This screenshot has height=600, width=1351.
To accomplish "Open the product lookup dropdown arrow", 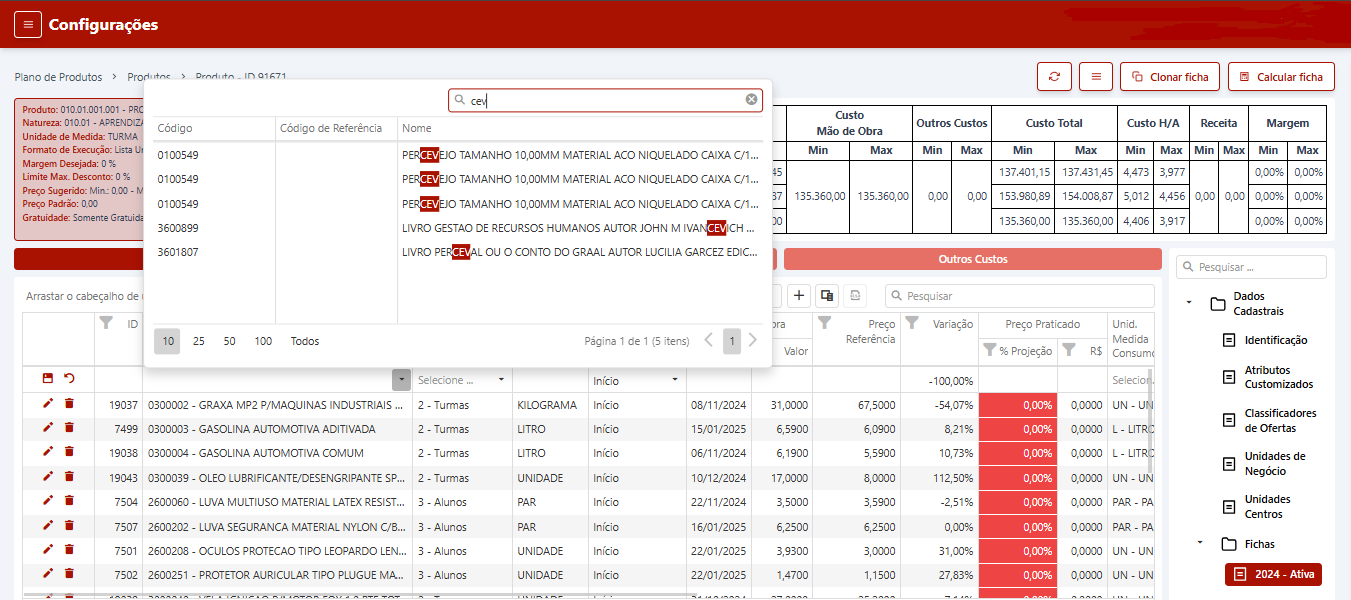I will pos(400,380).
